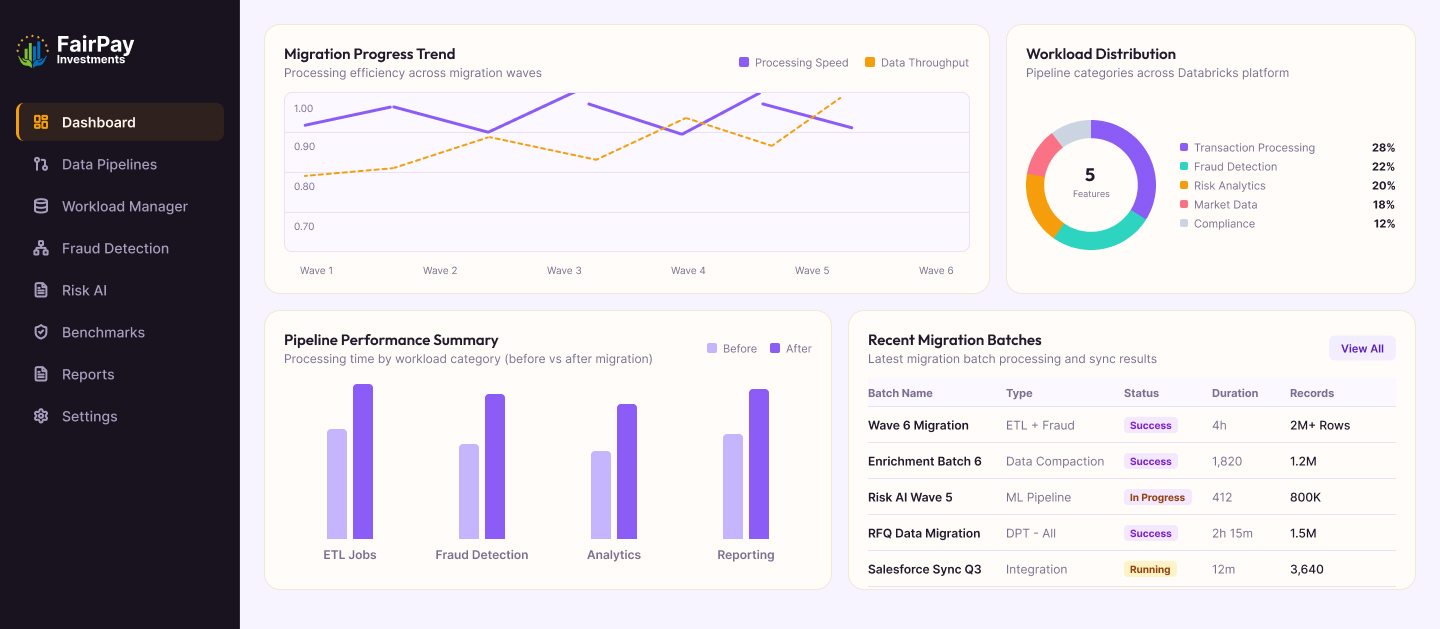The height and width of the screenshot is (629, 1440).
Task: Open Reports from the sidebar
Action: coord(120,374)
